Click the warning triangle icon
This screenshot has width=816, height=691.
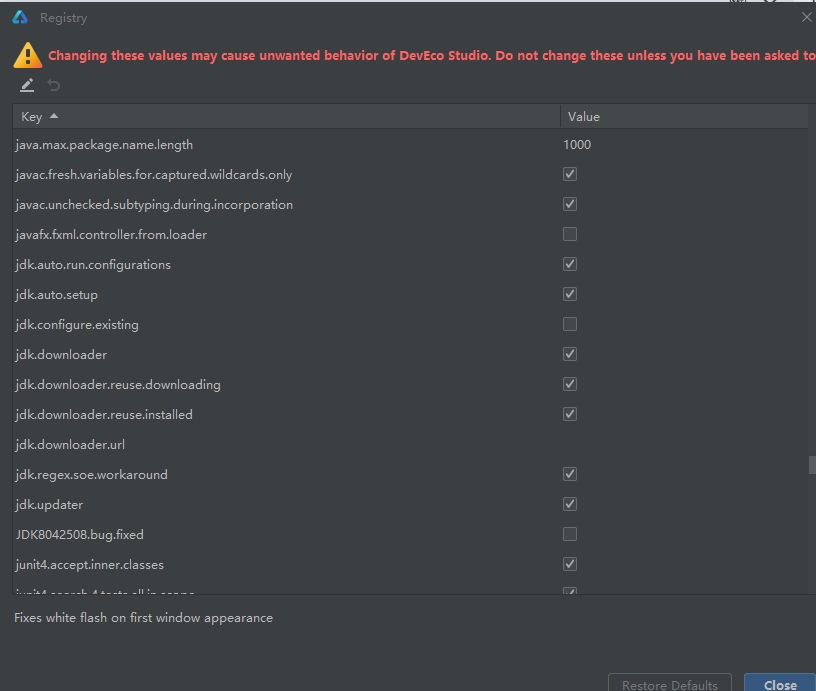(x=28, y=55)
